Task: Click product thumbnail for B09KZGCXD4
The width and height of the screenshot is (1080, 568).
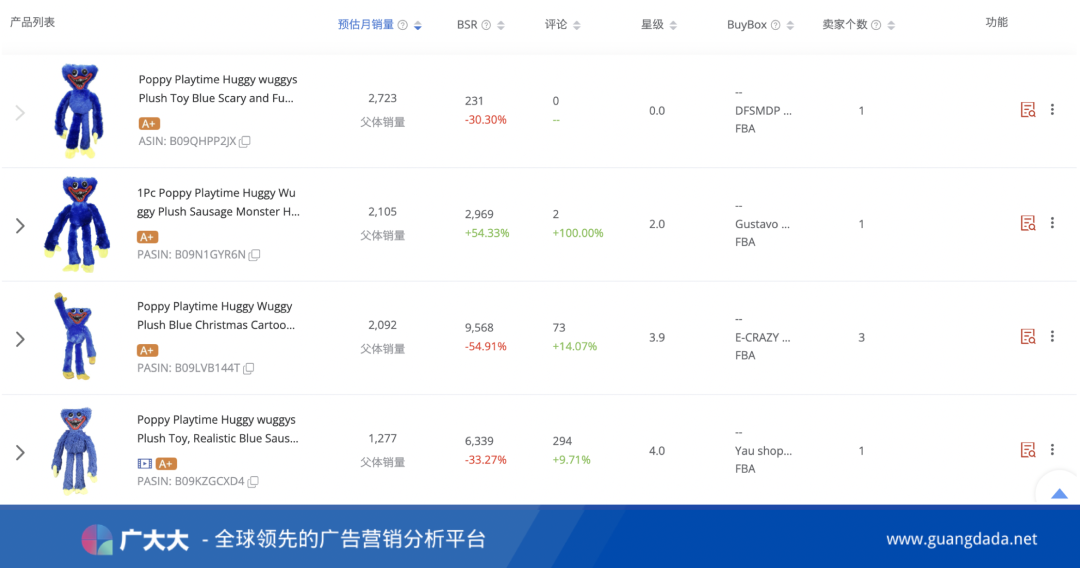Action: [x=74, y=451]
